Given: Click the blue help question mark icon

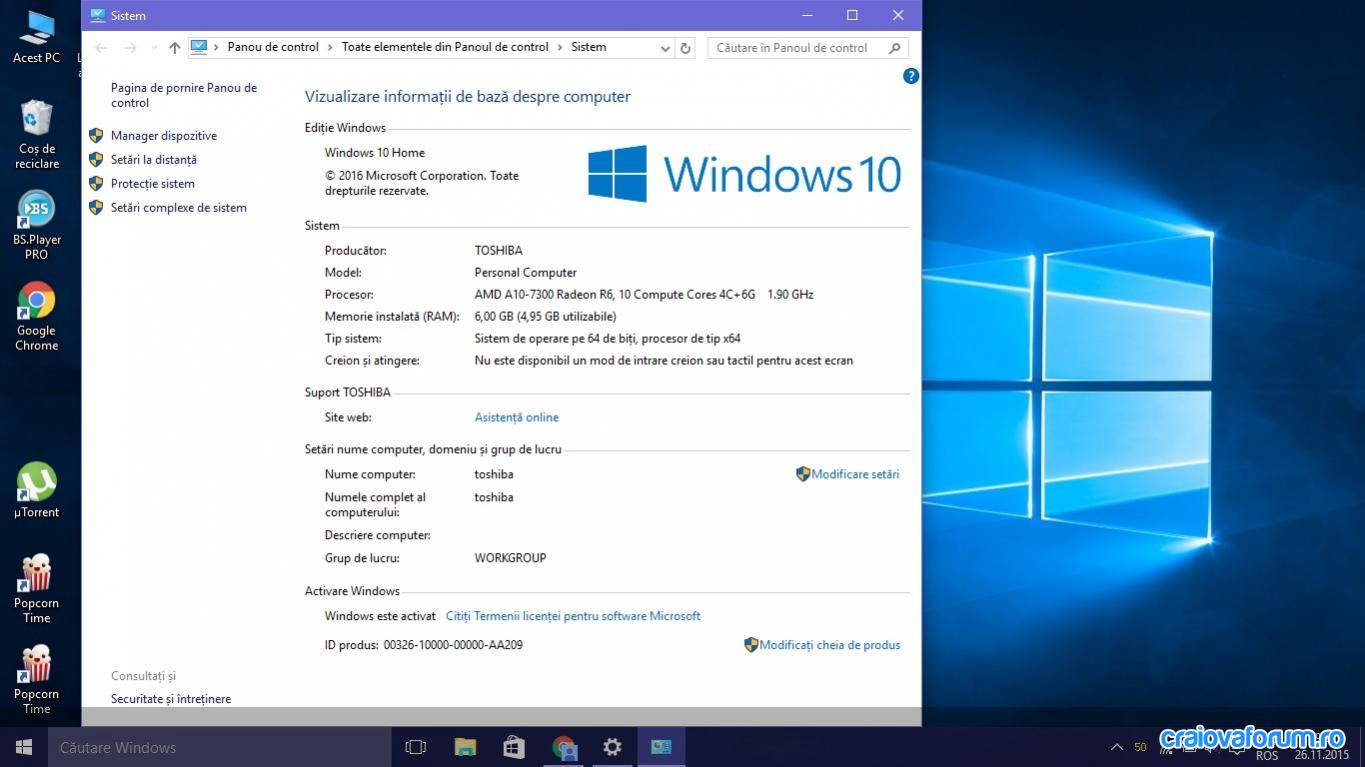Looking at the screenshot, I should click(911, 76).
